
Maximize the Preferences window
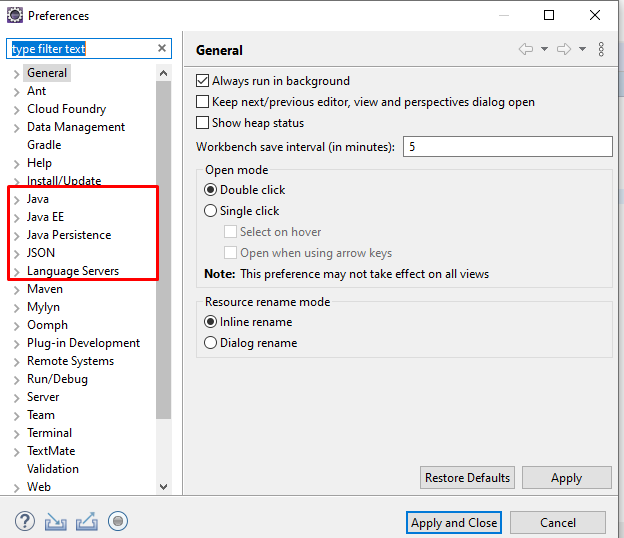[549, 15]
